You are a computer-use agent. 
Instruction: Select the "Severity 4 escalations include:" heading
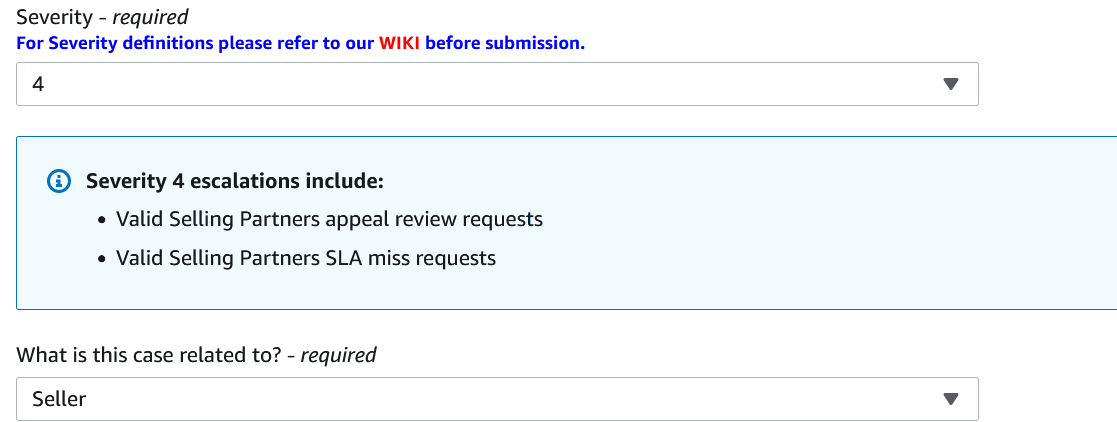click(x=235, y=181)
